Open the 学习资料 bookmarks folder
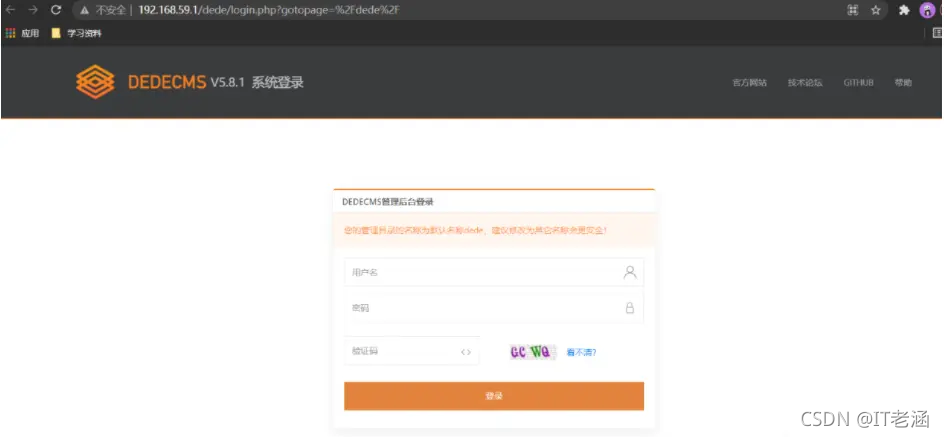 tap(76, 34)
